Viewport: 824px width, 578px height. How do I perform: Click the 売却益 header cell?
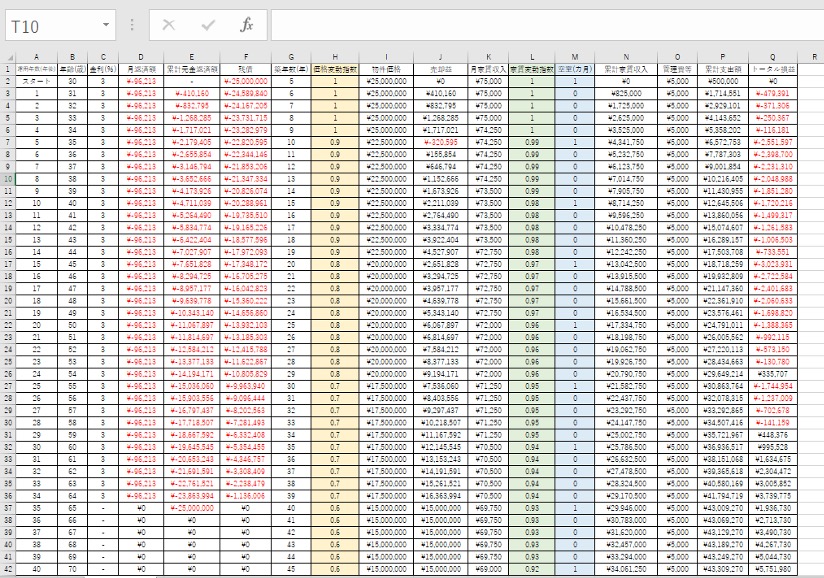click(x=440, y=69)
